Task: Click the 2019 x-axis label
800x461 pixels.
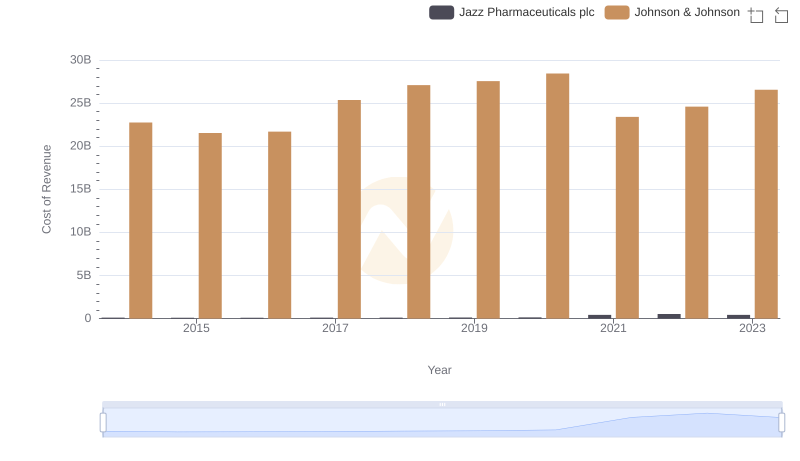Action: click(x=474, y=328)
